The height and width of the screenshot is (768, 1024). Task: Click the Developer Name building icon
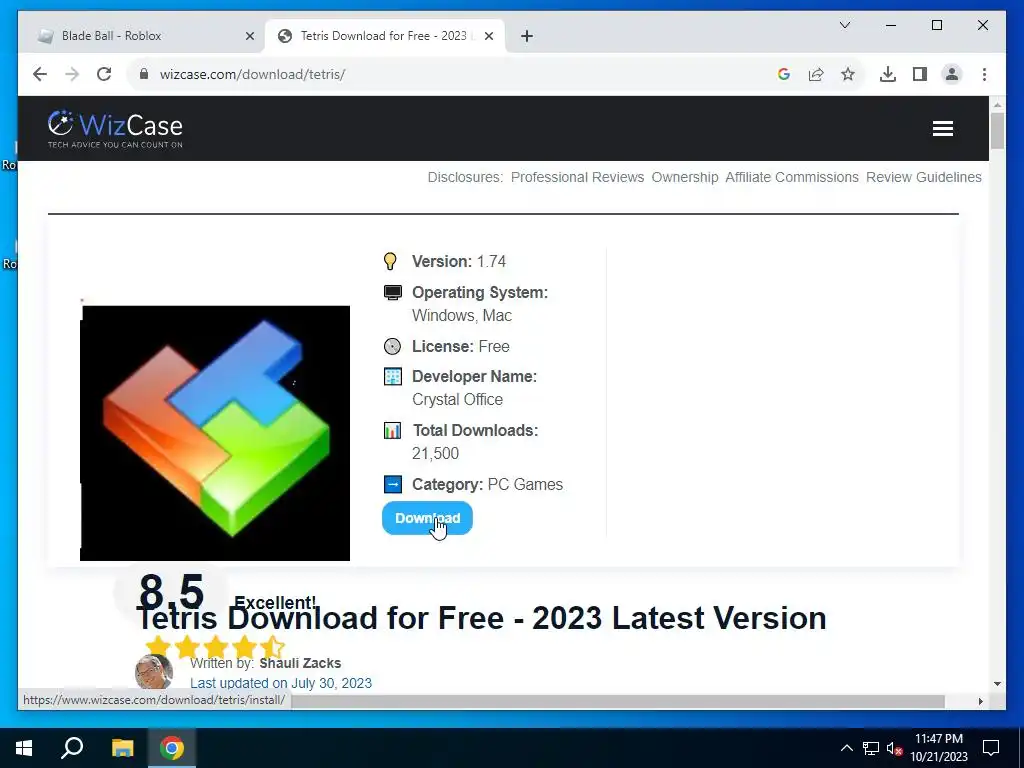tap(392, 377)
